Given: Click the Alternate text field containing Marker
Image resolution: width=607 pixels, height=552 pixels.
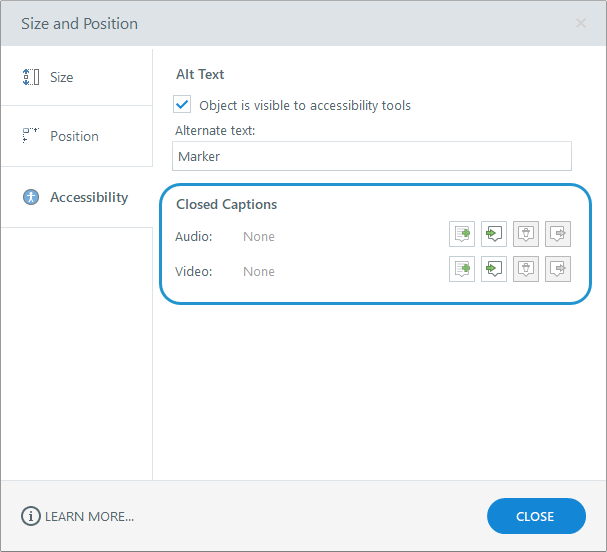Looking at the screenshot, I should 372,156.
